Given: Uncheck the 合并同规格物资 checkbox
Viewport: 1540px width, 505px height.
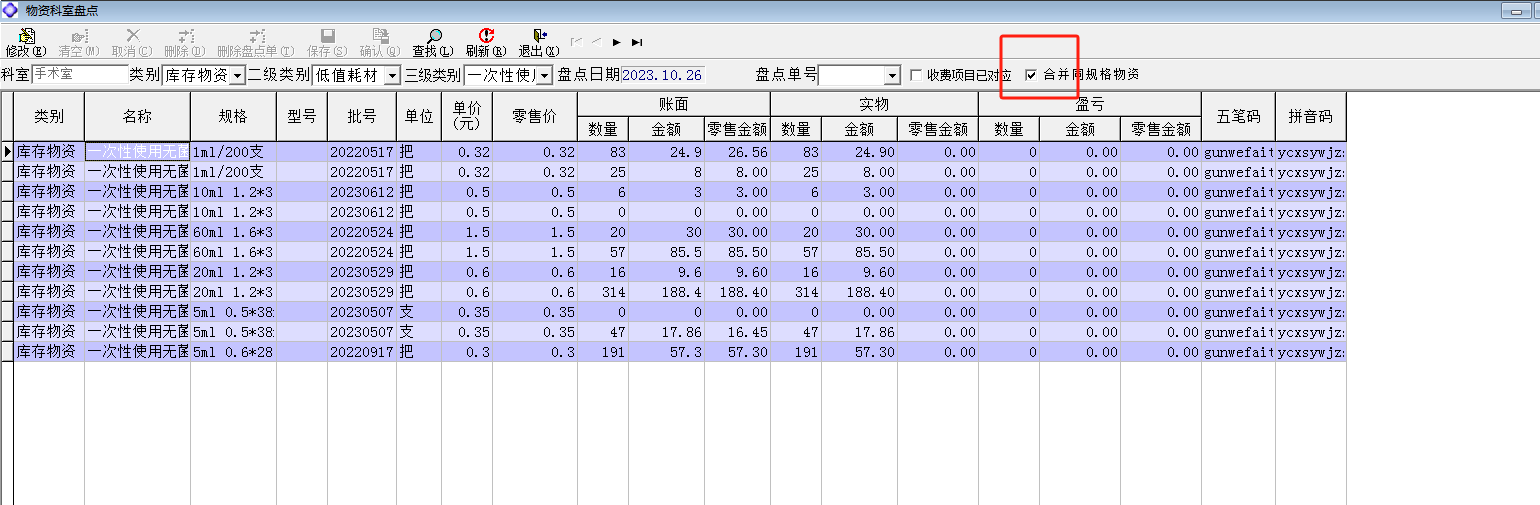Looking at the screenshot, I should (1031, 75).
